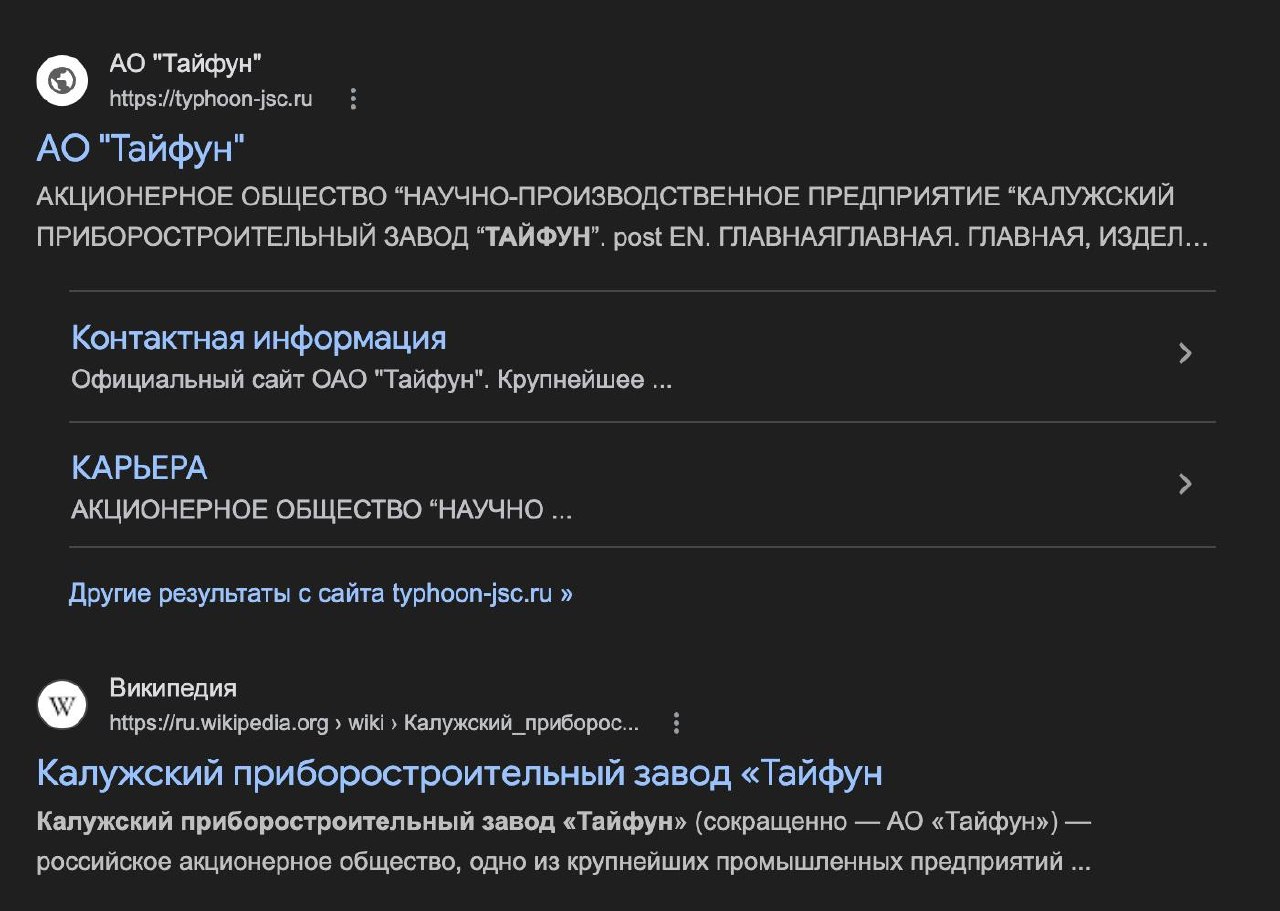Click the globe favicon beside АО "Тайфун"

pos(62,80)
